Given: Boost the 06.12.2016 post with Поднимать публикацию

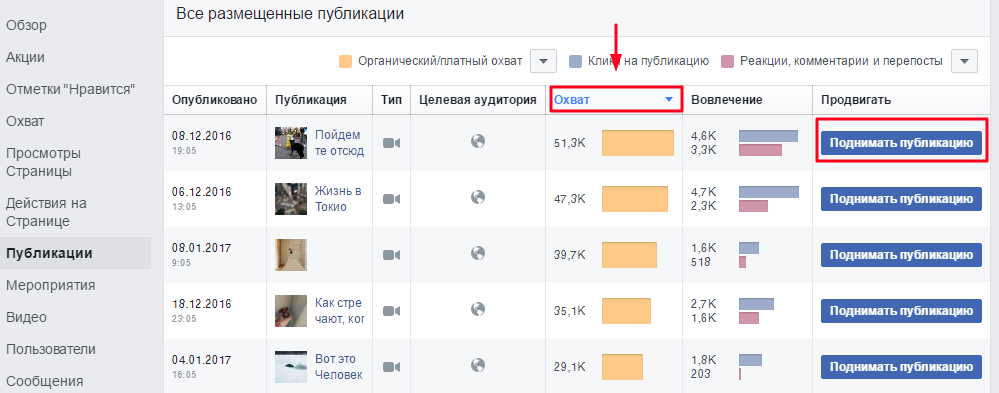Looking at the screenshot, I should 901,199.
